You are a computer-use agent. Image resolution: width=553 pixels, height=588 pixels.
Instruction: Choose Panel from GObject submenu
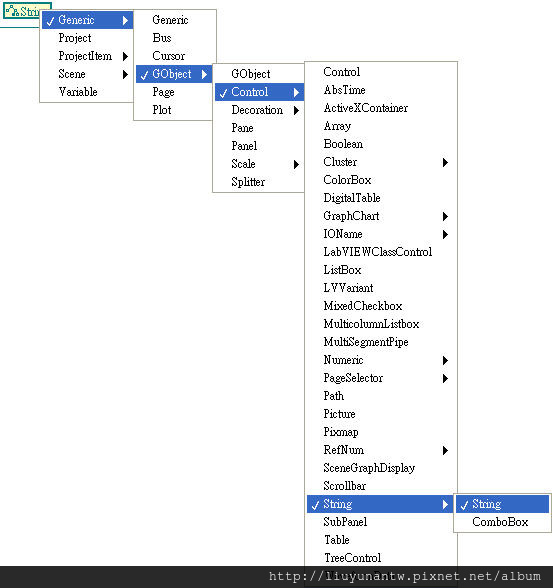pos(259,146)
